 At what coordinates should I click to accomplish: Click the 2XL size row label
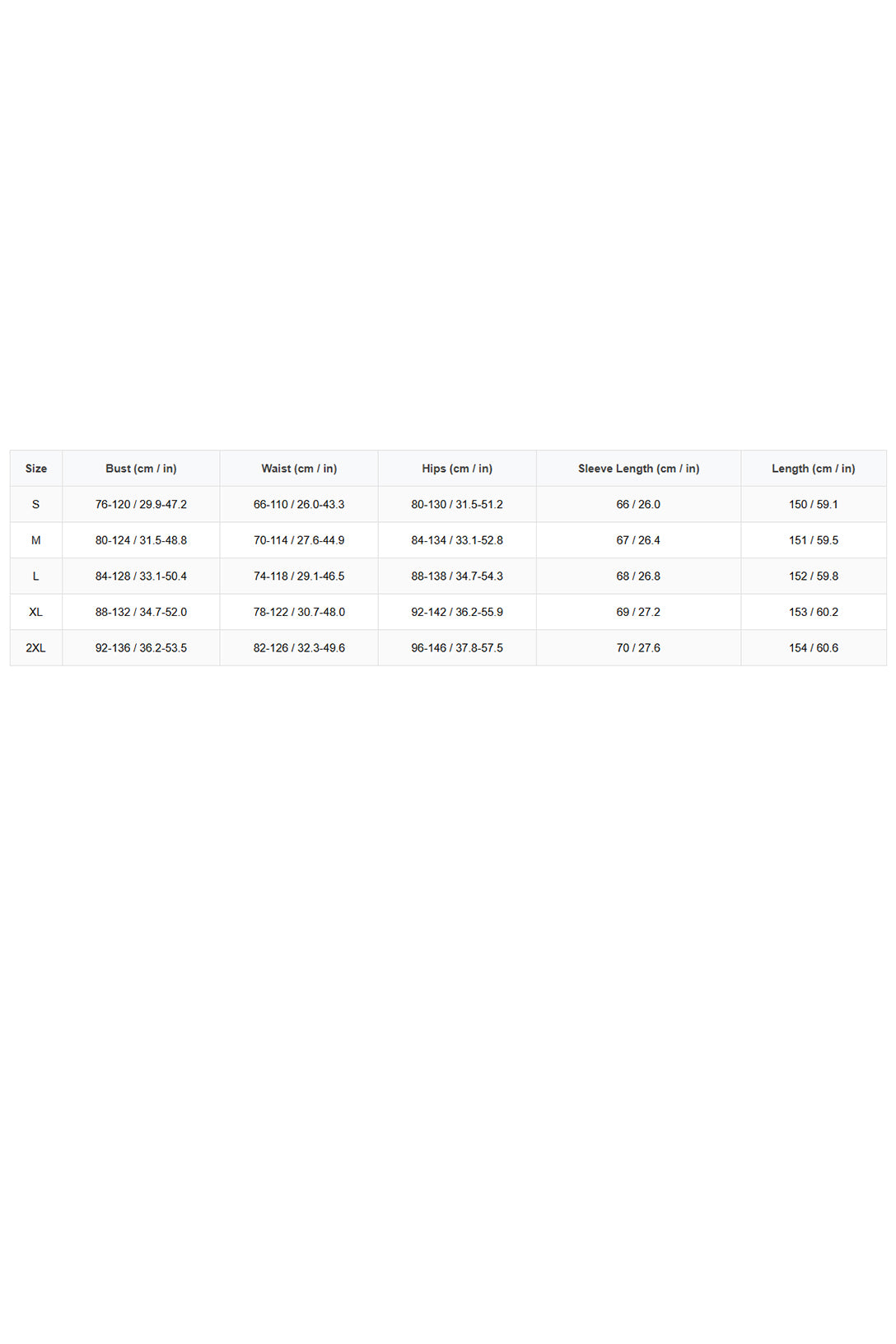36,648
